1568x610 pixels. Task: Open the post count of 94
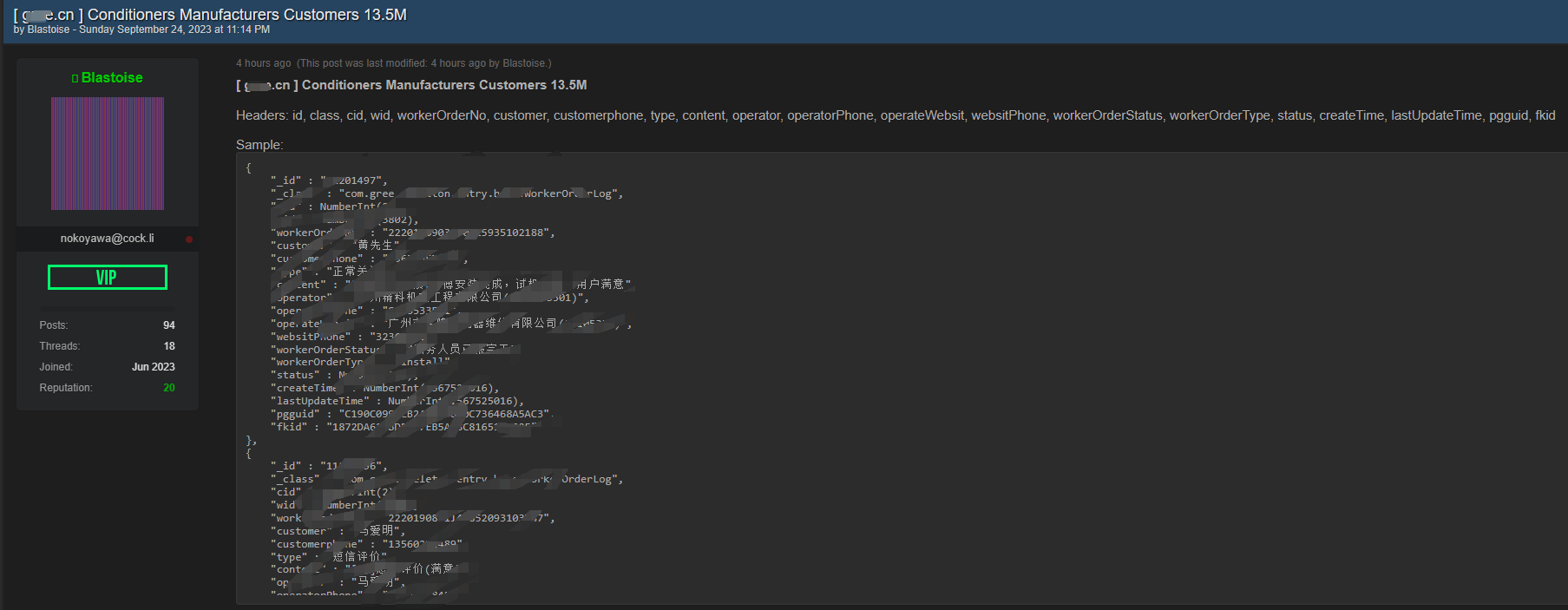point(169,325)
